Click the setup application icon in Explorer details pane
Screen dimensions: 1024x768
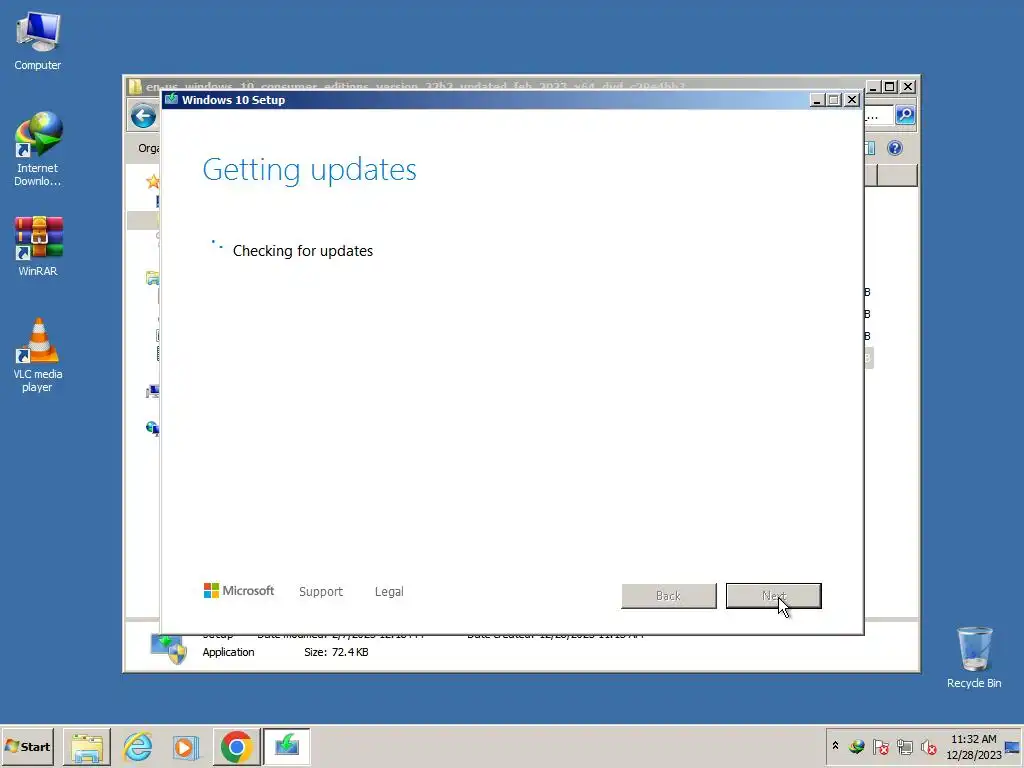pos(168,648)
